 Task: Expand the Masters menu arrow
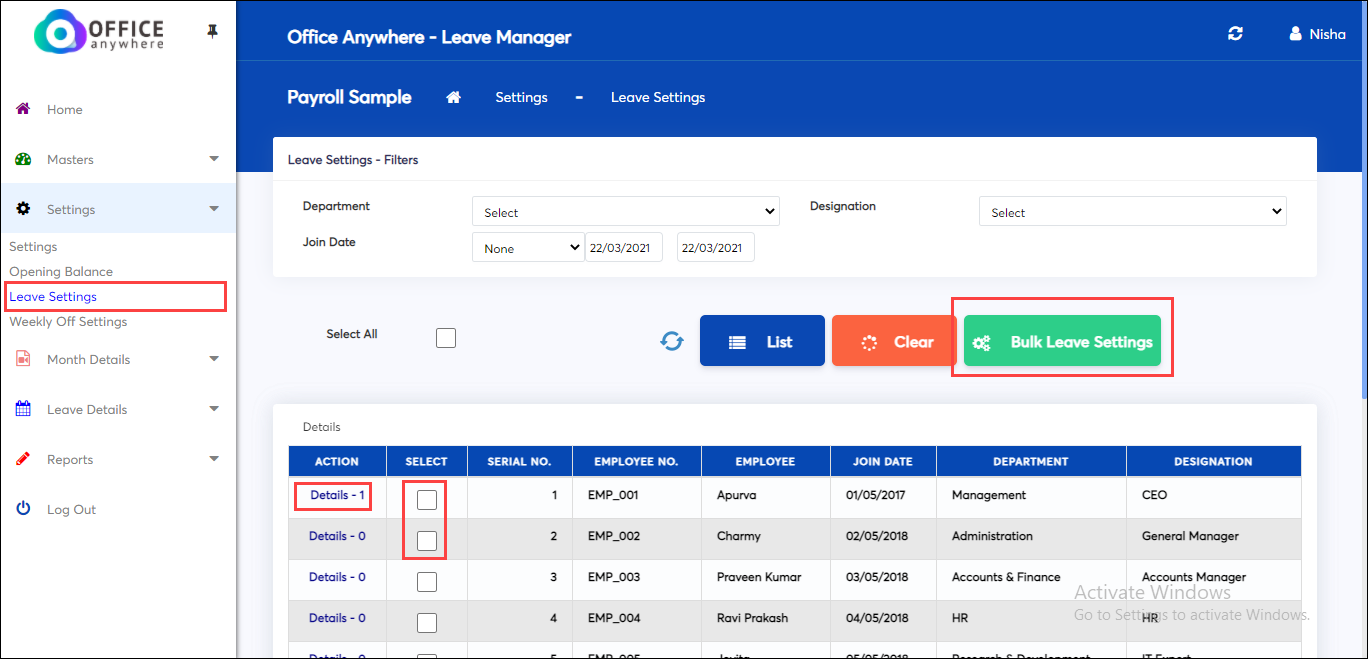click(x=214, y=159)
